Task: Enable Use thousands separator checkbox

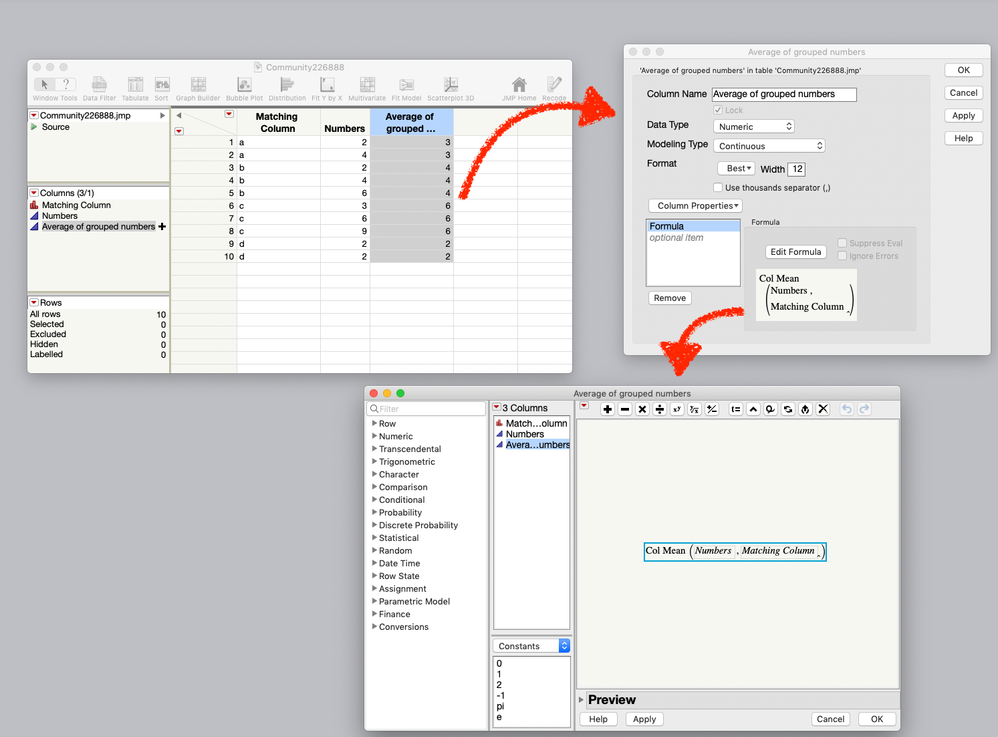Action: pos(718,188)
